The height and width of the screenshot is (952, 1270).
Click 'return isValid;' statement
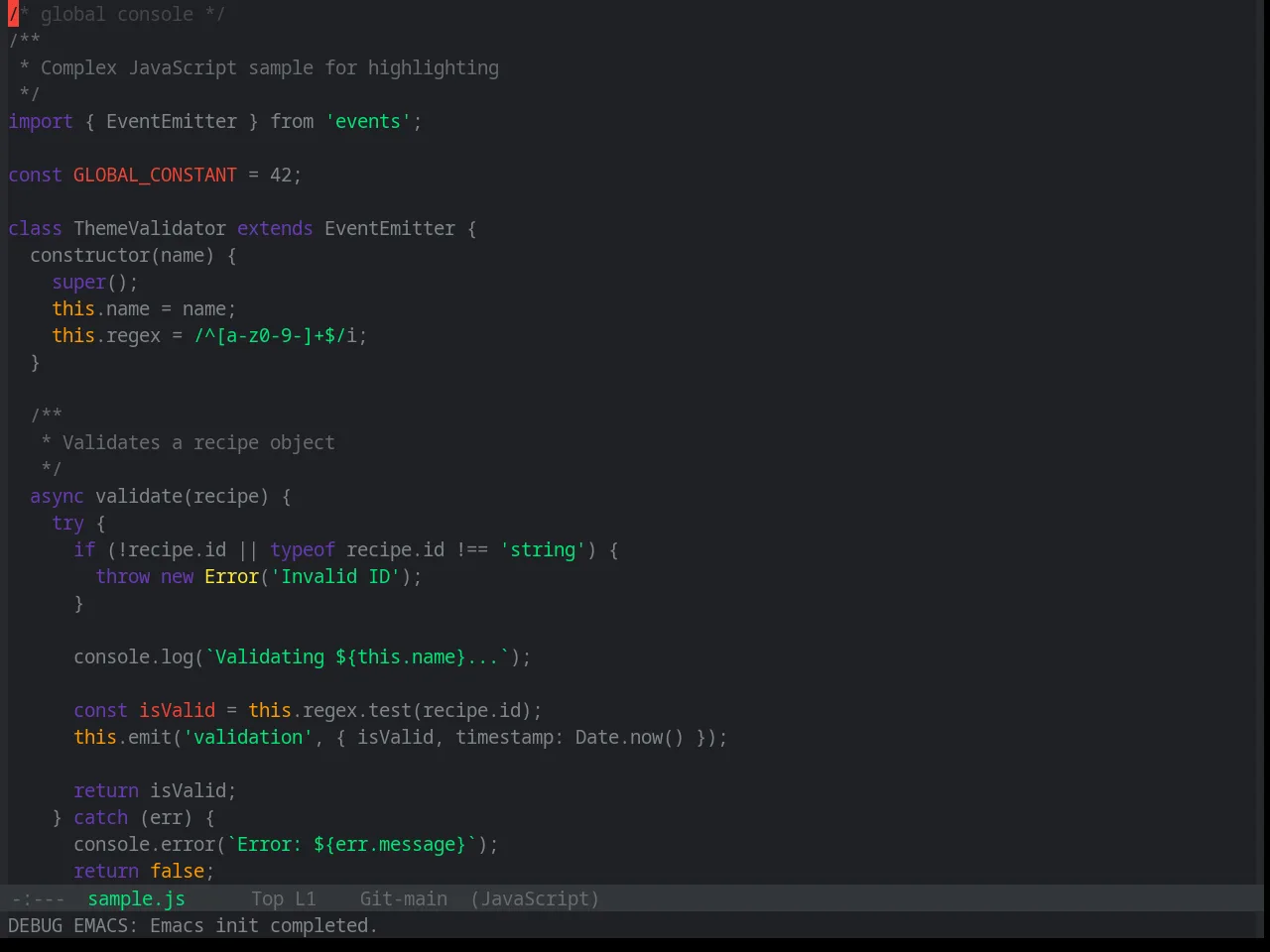155,790
